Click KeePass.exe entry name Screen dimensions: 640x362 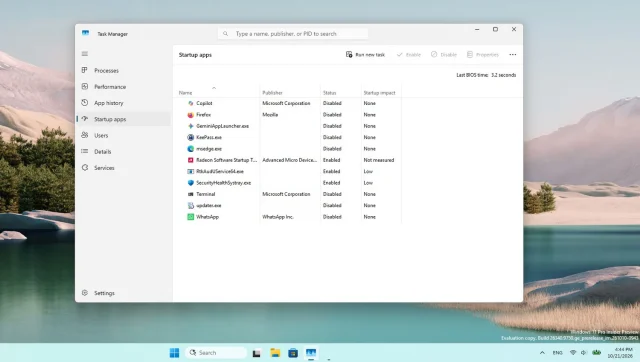209,138
